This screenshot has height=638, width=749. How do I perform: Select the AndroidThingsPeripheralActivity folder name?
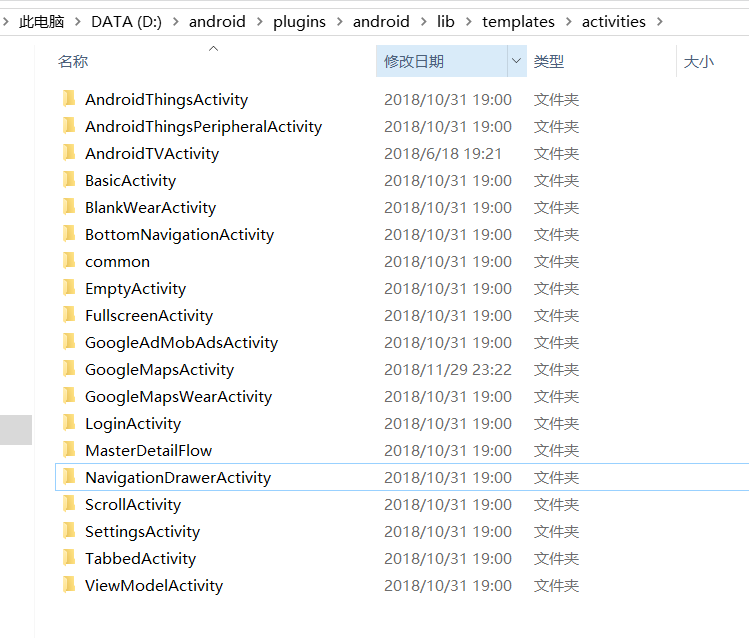click(x=203, y=127)
